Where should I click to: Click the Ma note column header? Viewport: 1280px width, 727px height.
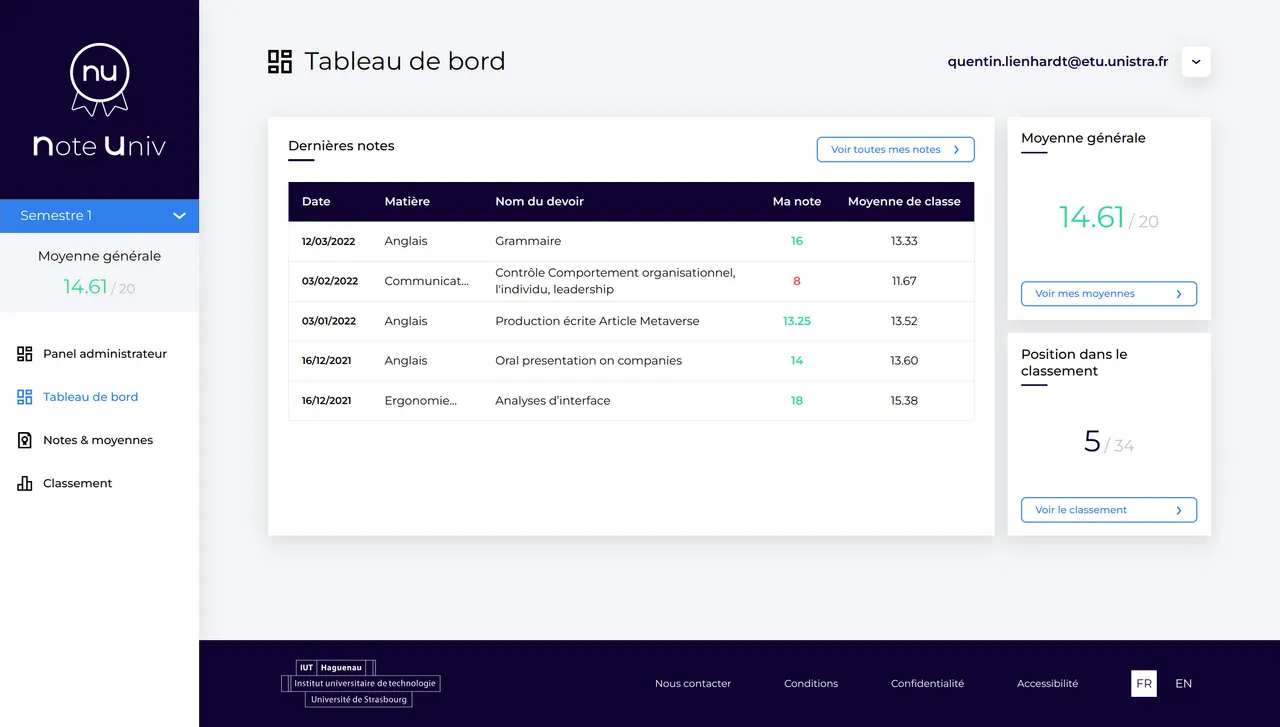click(797, 202)
